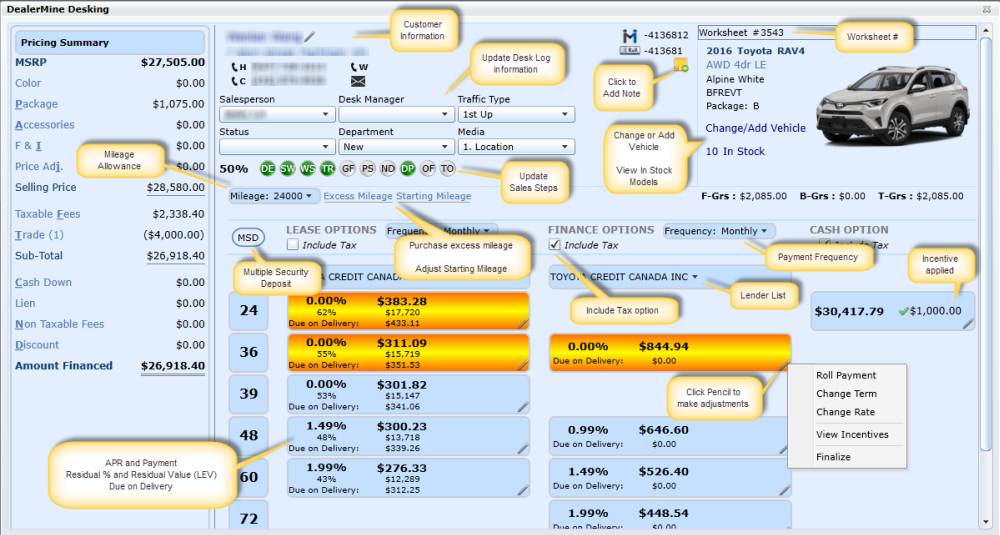The height and width of the screenshot is (535, 1000).
Task: Click the MSD security deposit button
Action: click(x=248, y=238)
